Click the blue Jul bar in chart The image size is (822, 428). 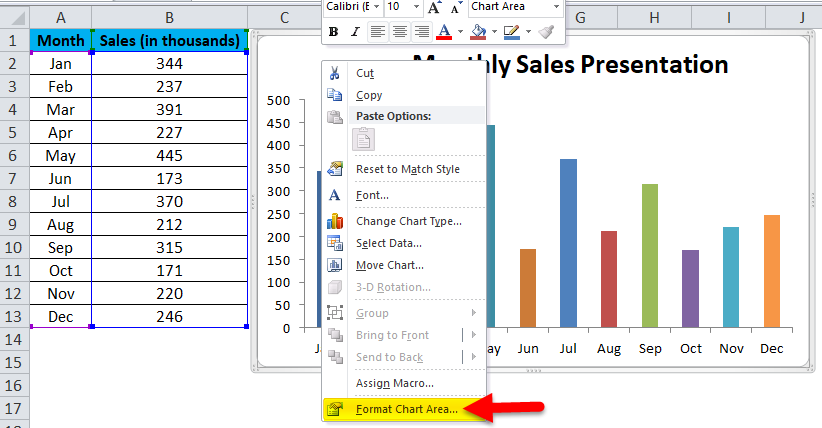pos(568,243)
